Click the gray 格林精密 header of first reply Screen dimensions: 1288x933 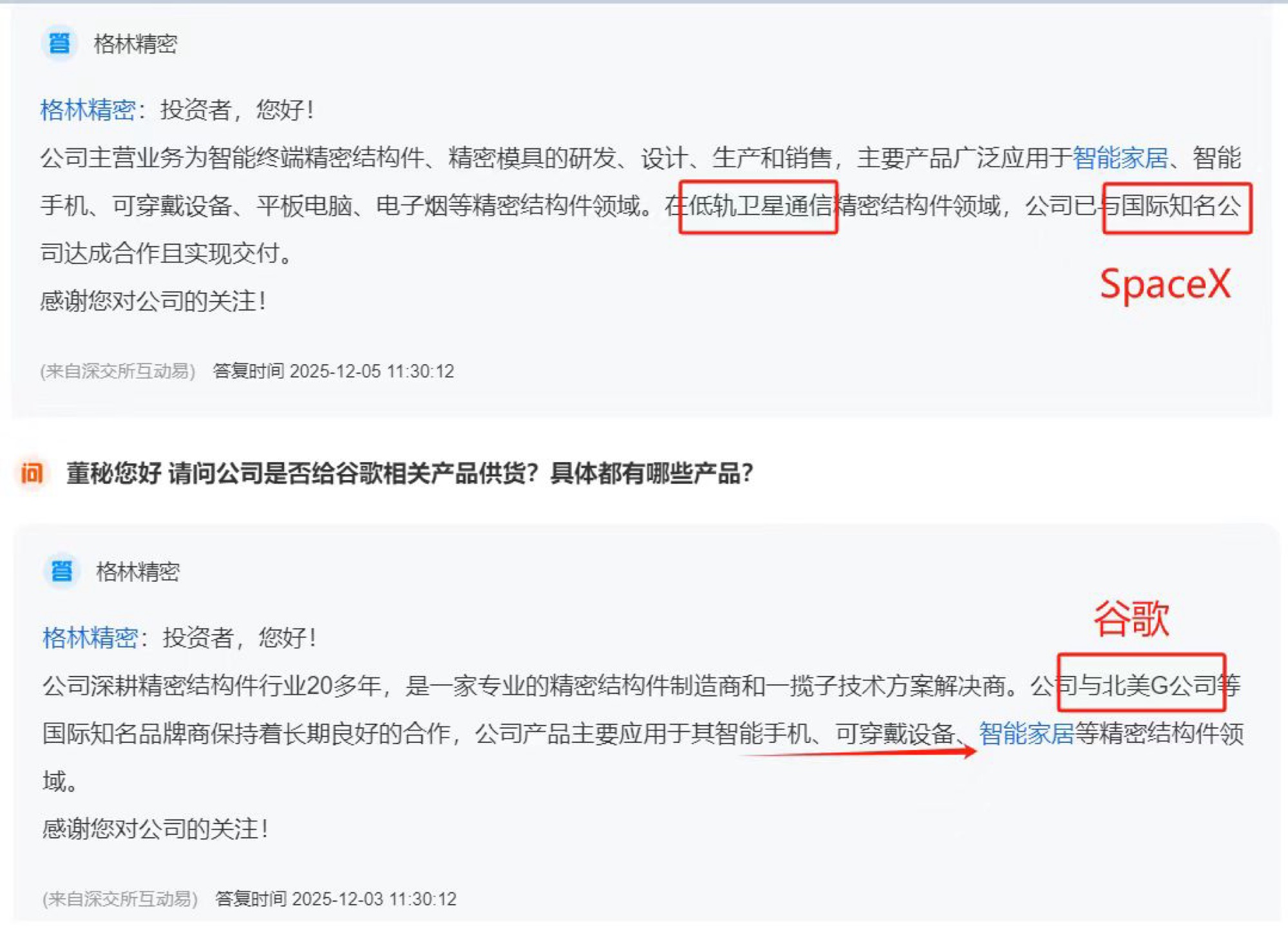click(135, 44)
